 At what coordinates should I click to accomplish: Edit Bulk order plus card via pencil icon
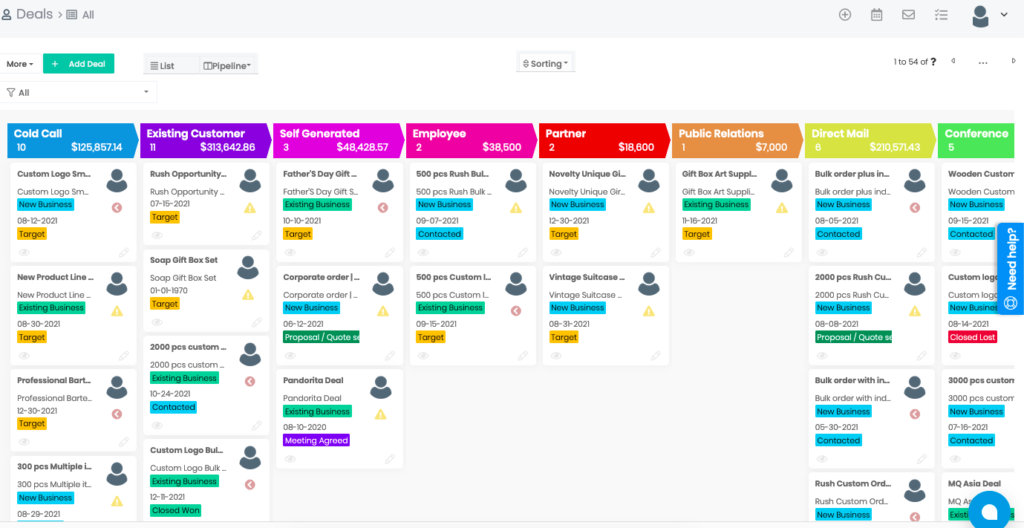[x=921, y=252]
